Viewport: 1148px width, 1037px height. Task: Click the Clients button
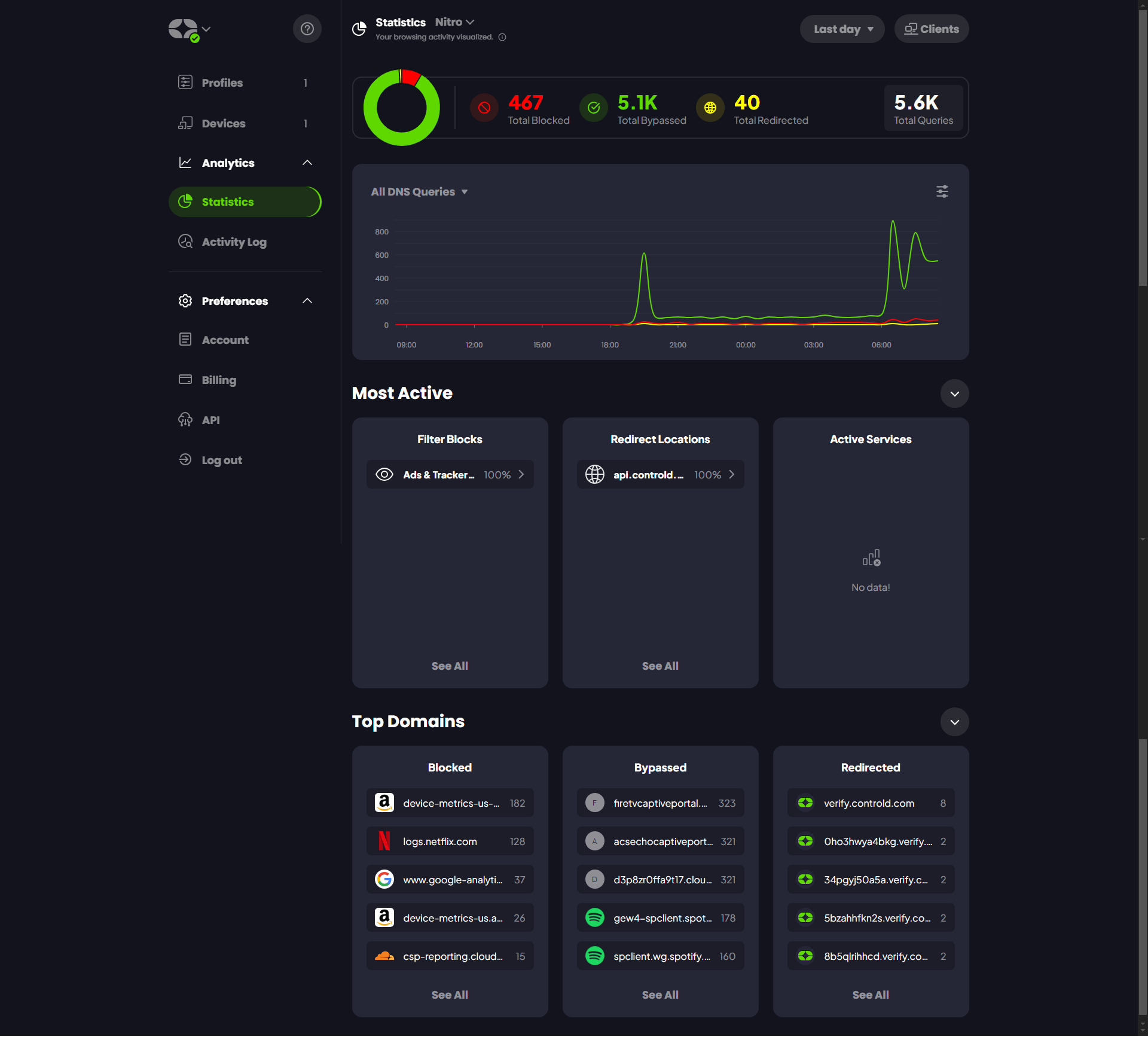(x=931, y=29)
